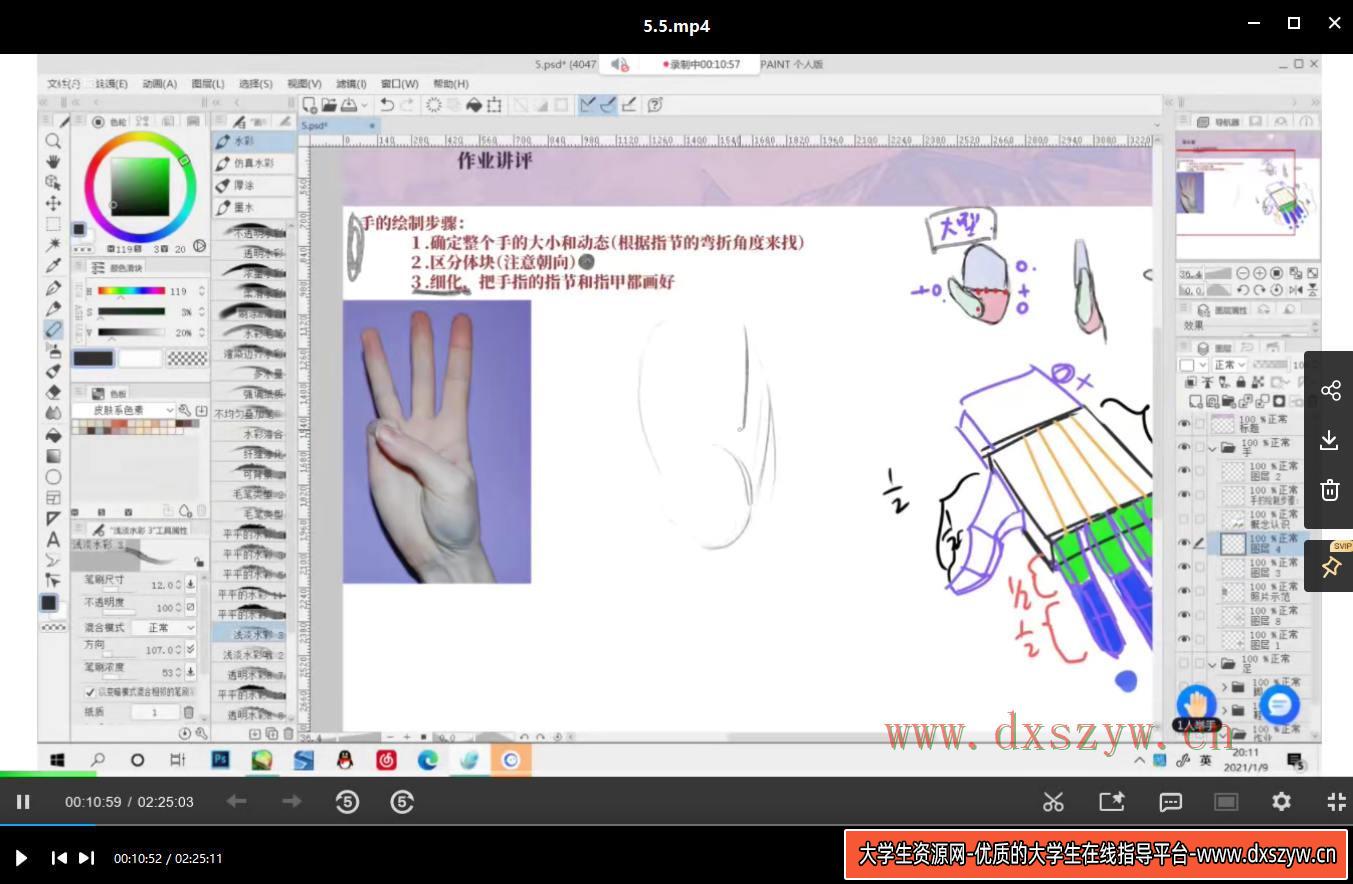Click the pin icon marked SVIP
Image resolution: width=1353 pixels, height=884 pixels.
(1330, 566)
